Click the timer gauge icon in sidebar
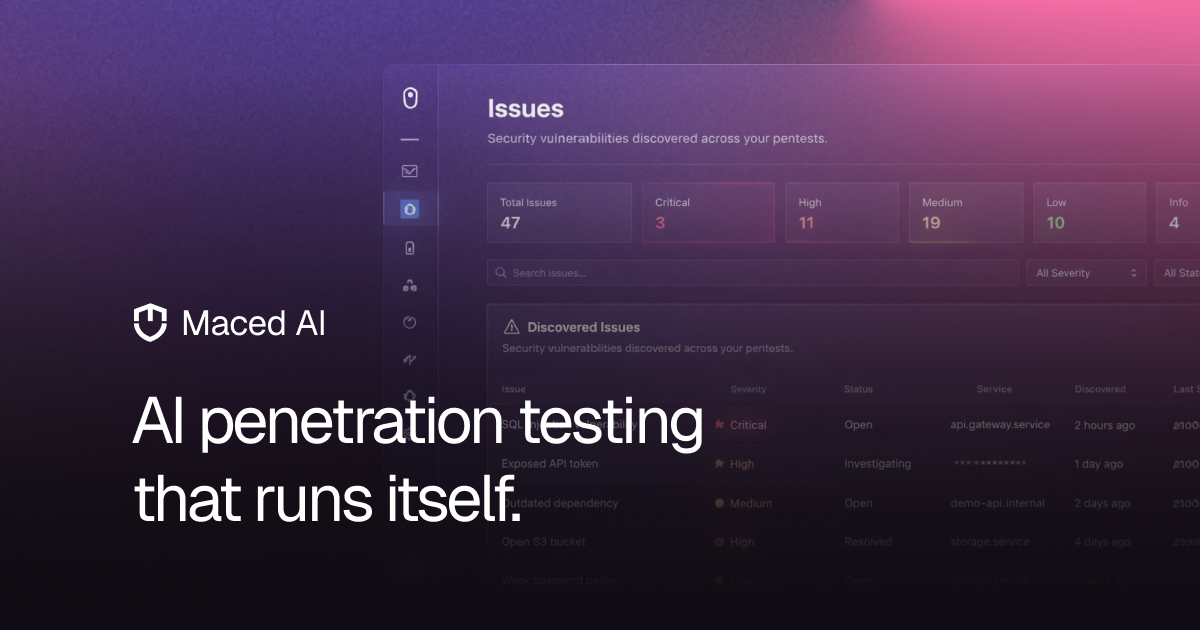 (410, 322)
